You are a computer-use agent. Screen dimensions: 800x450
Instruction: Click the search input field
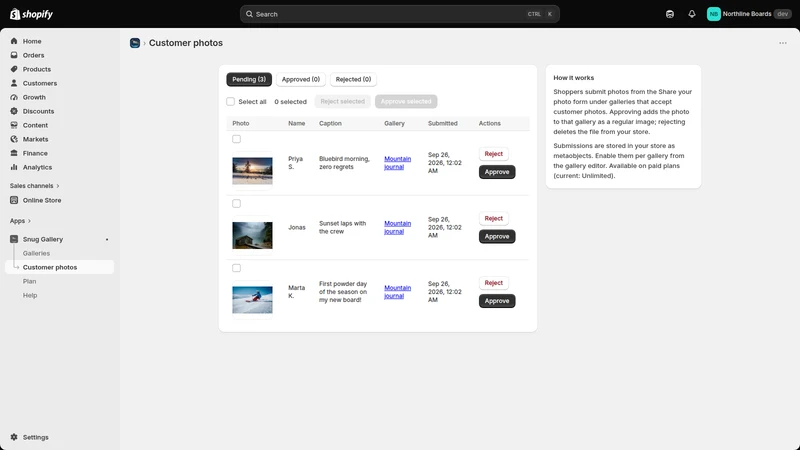(399, 14)
